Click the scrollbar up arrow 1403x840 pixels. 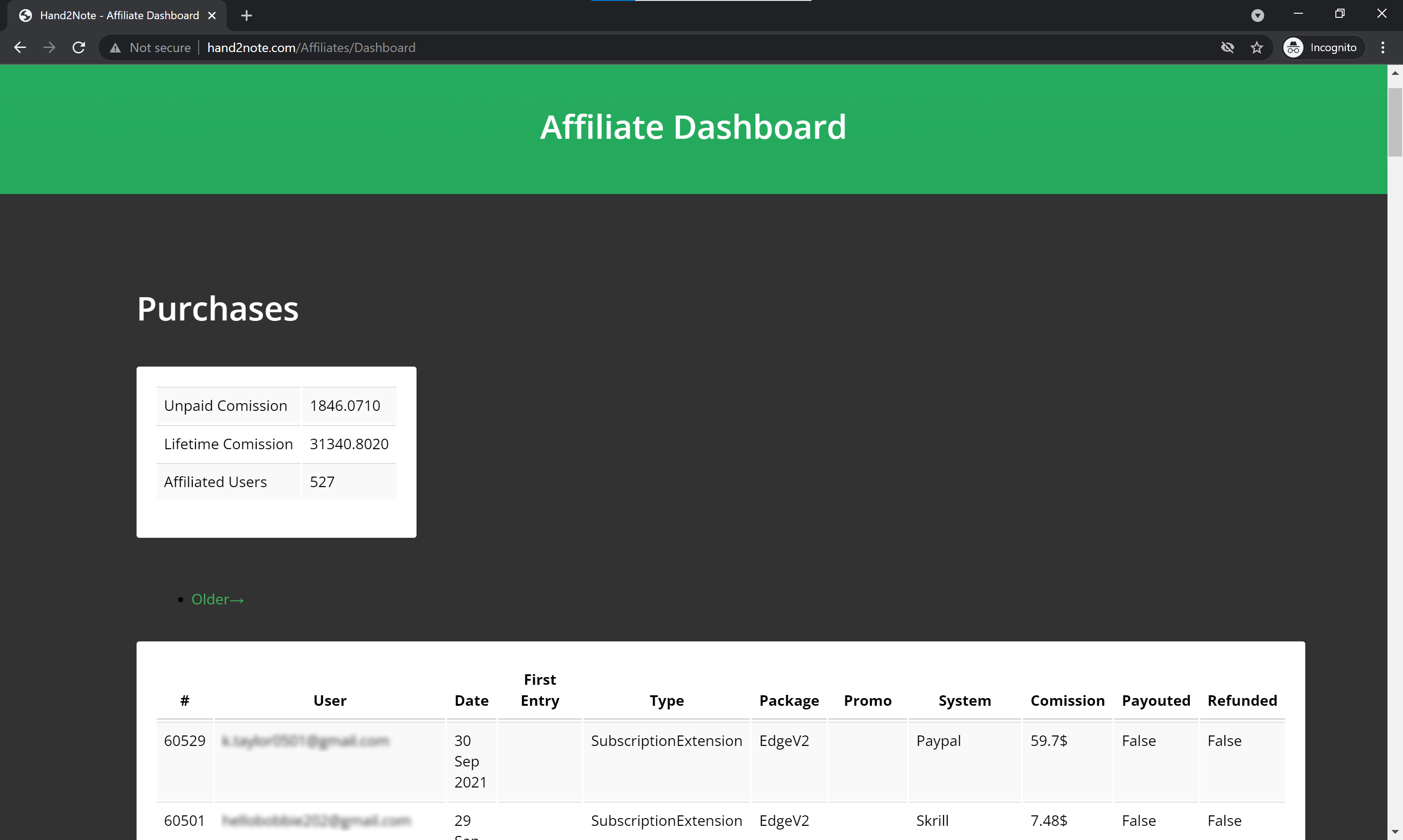click(1395, 73)
